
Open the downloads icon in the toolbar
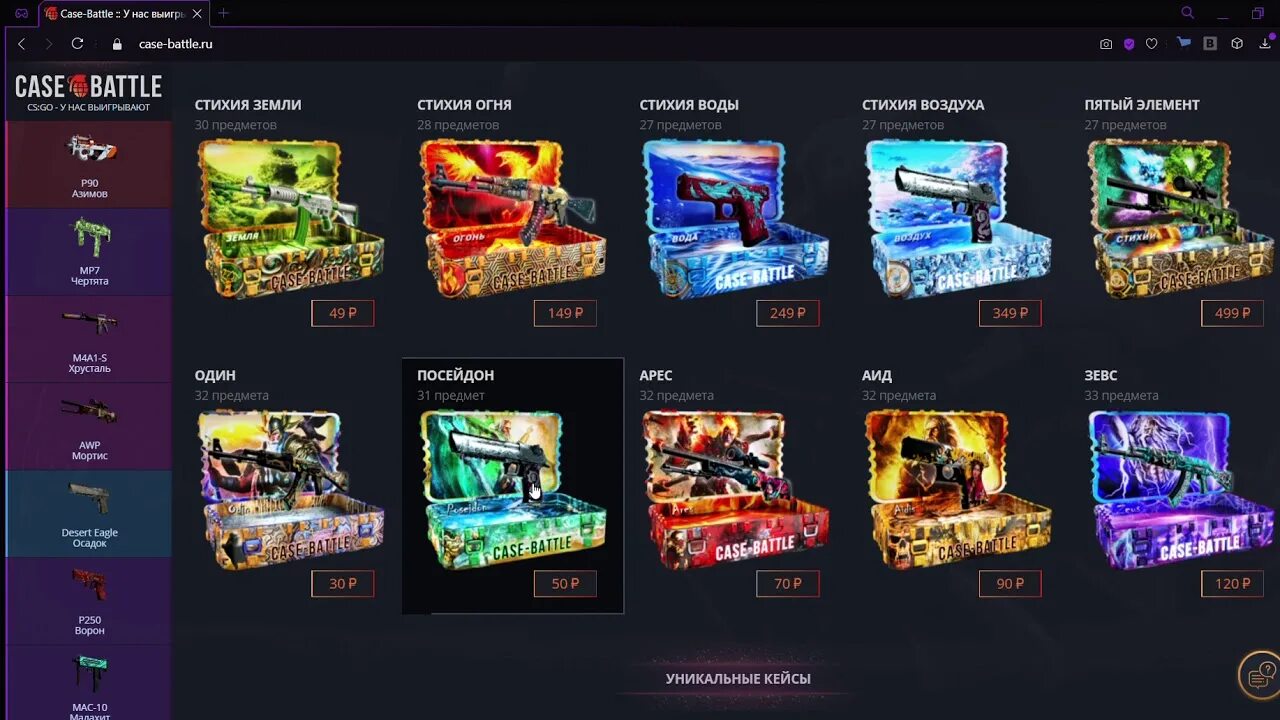coord(1265,44)
